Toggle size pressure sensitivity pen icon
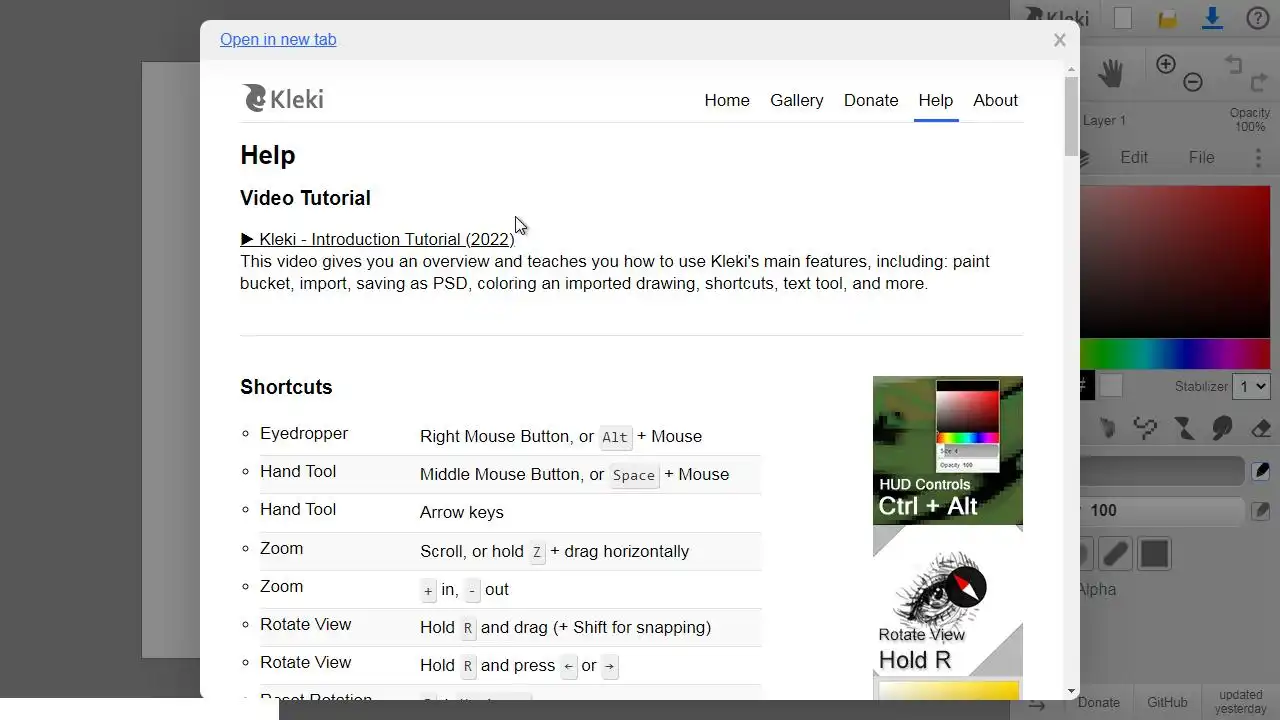The width and height of the screenshot is (1280, 720). 1261,471
